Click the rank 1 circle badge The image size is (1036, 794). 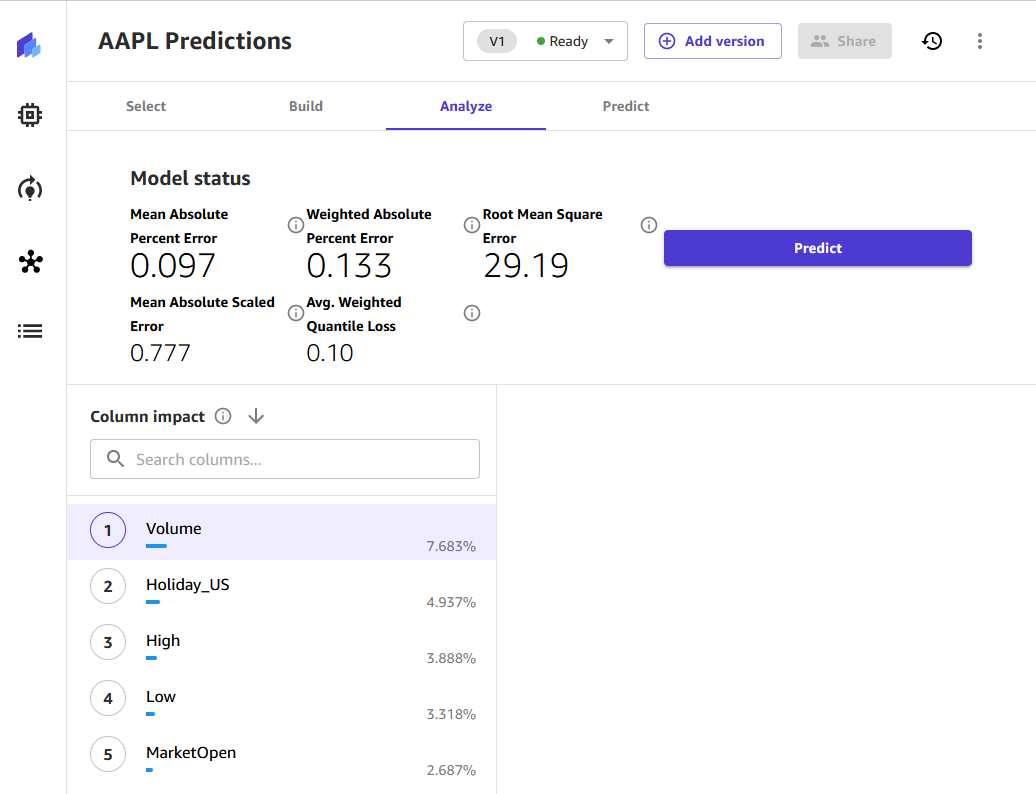(x=108, y=530)
